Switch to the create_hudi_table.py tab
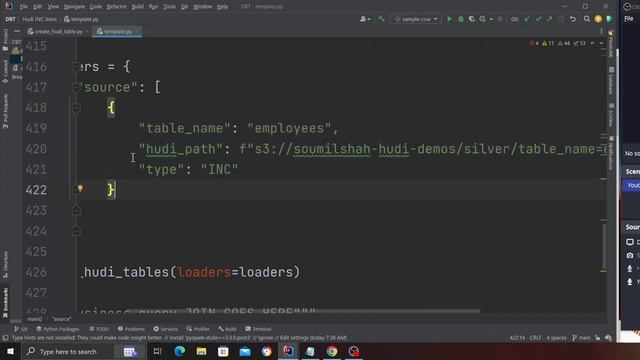This screenshot has height=360, width=640. [x=58, y=31]
